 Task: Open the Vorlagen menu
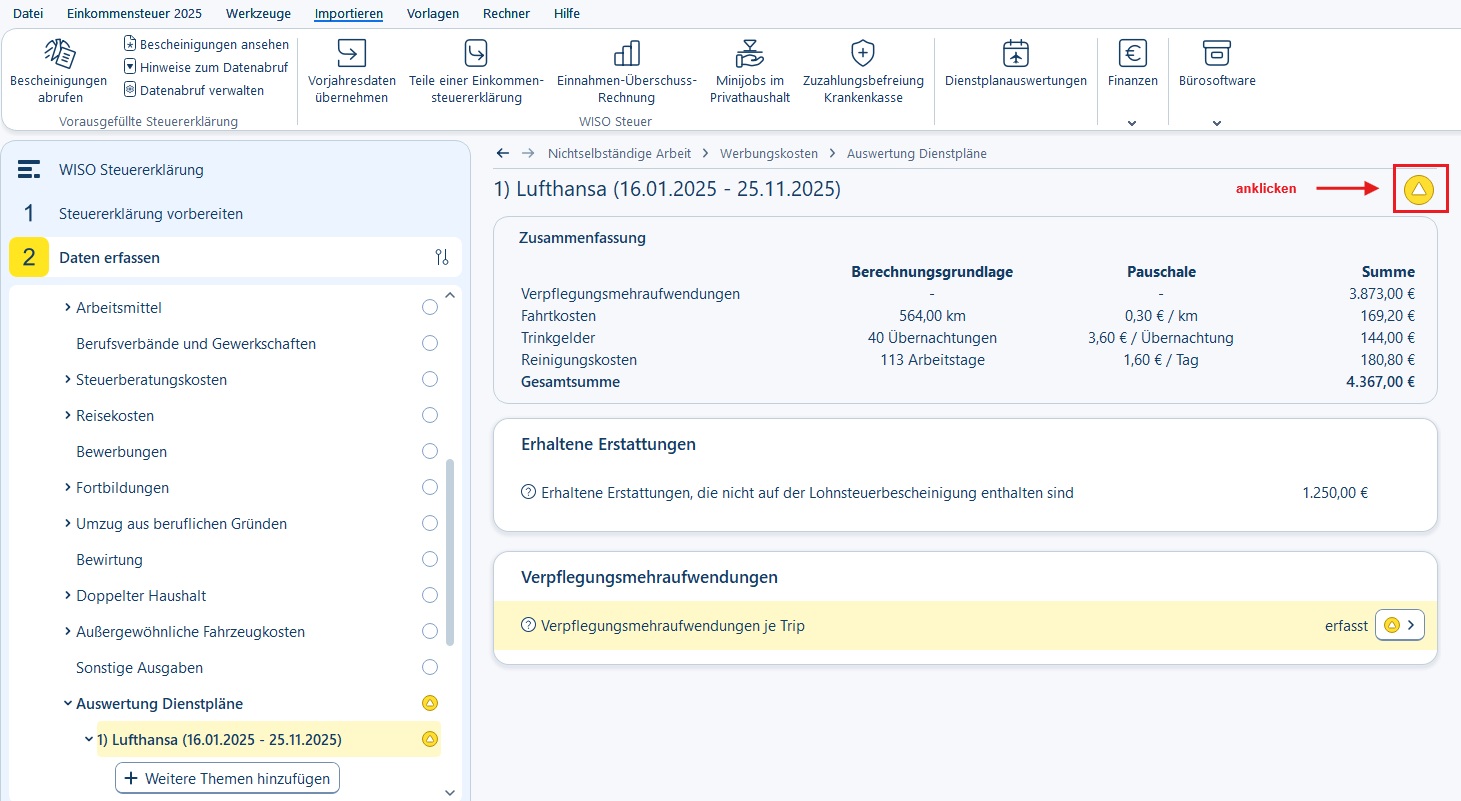click(433, 14)
